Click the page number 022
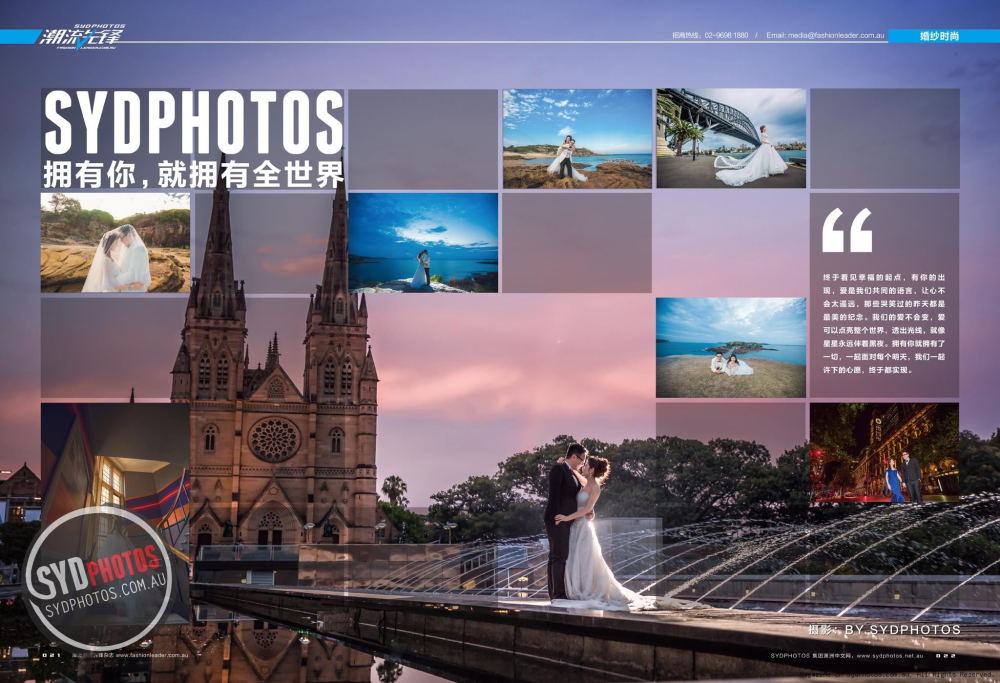 coord(945,656)
